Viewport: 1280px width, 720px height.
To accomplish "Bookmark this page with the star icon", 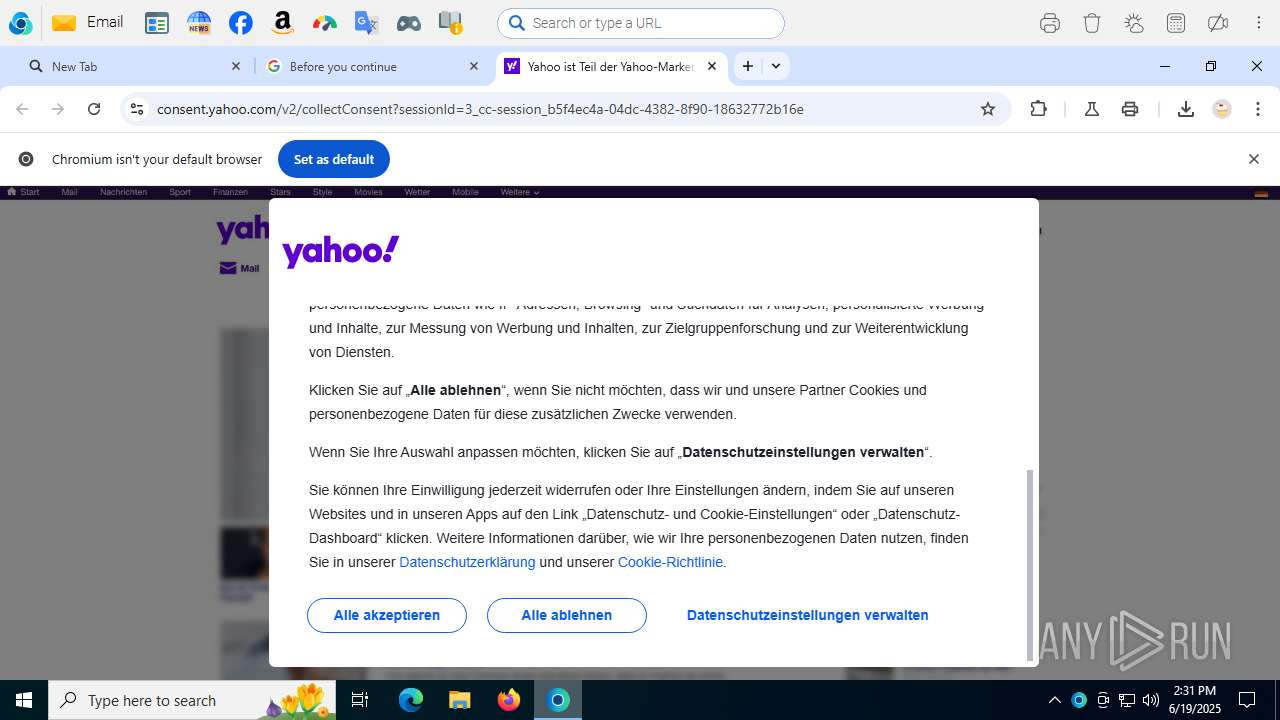I will coord(988,109).
